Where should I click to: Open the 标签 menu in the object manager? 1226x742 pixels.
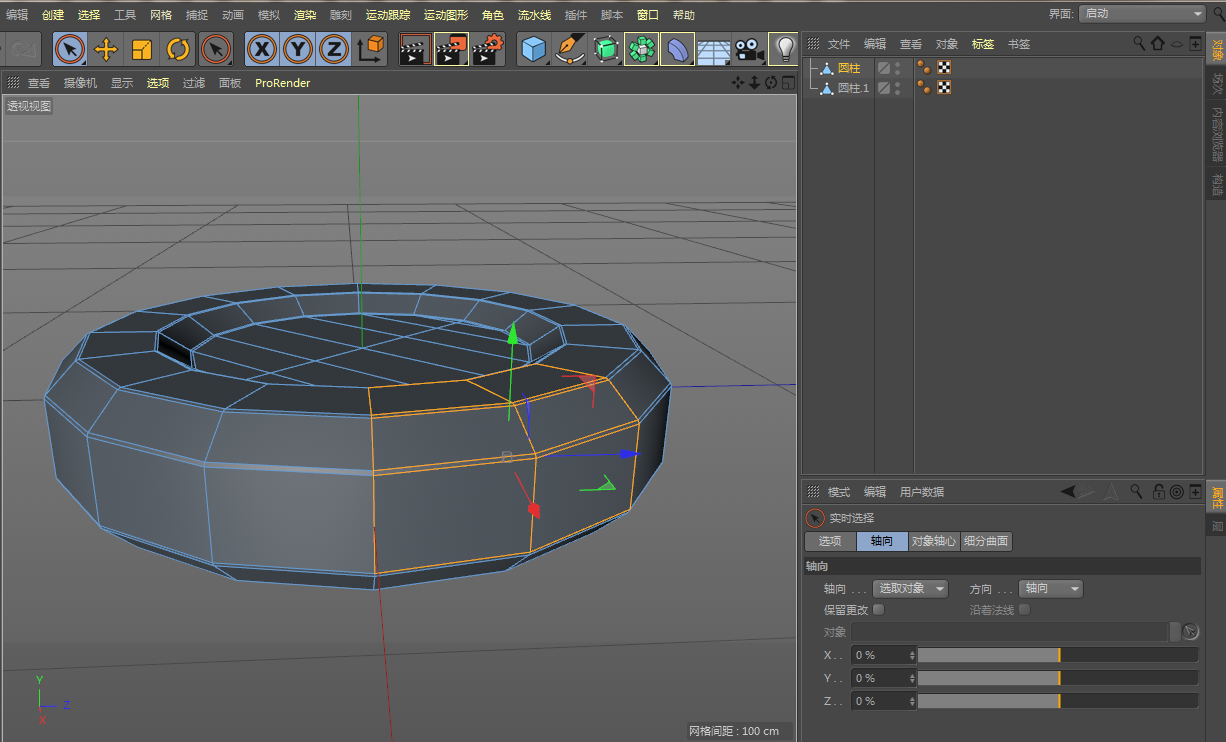tap(983, 44)
